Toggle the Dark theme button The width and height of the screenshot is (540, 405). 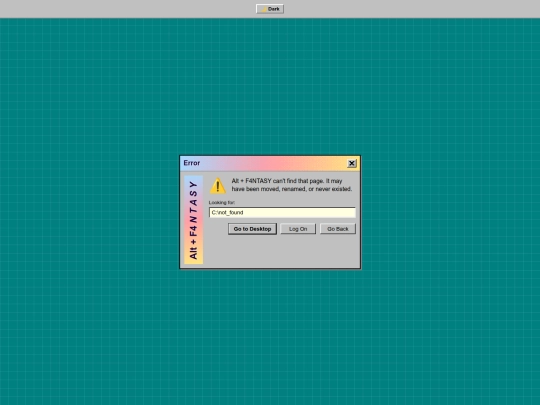tap(270, 9)
